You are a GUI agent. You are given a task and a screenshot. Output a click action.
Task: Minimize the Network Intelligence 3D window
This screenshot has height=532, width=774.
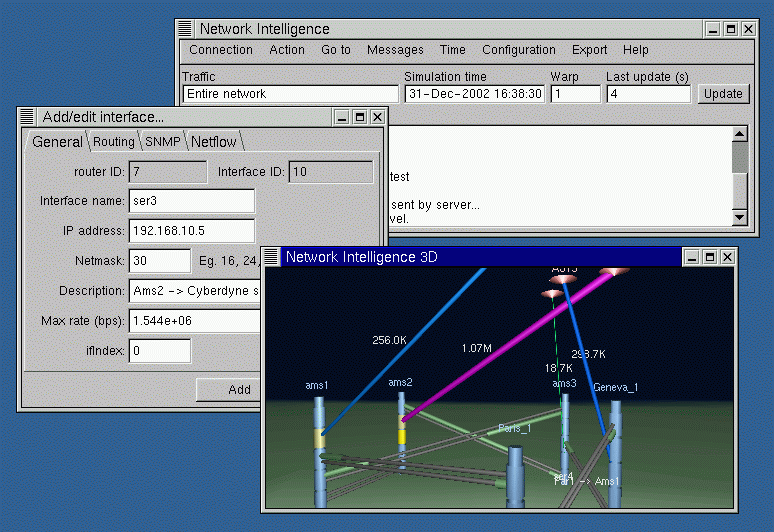click(692, 257)
